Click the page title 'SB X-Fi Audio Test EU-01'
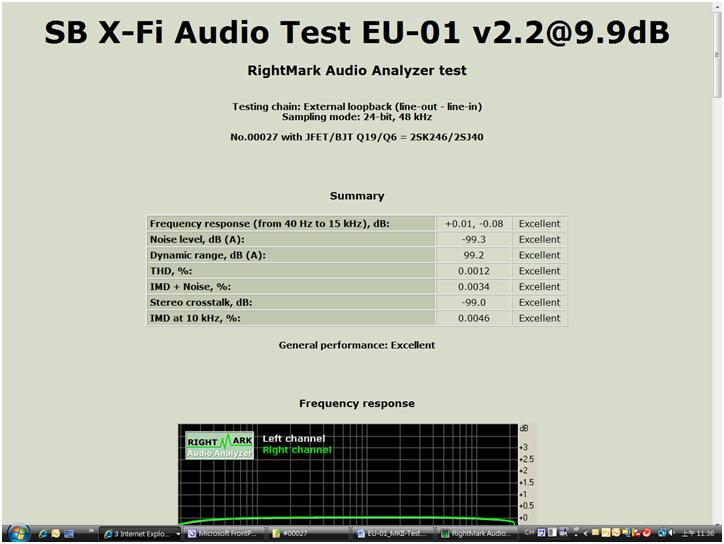The height and width of the screenshot is (544, 724). tap(356, 32)
